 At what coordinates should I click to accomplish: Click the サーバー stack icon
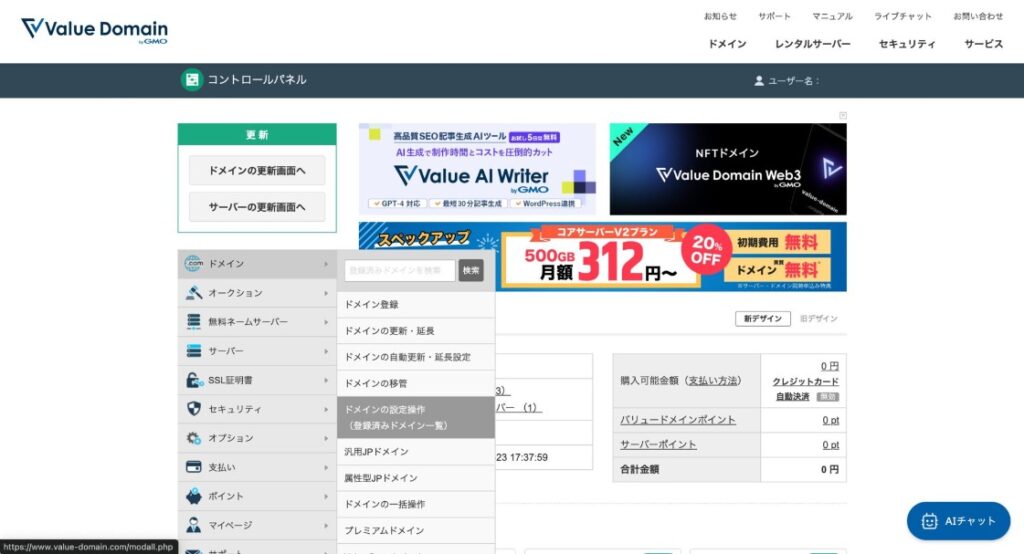(193, 351)
